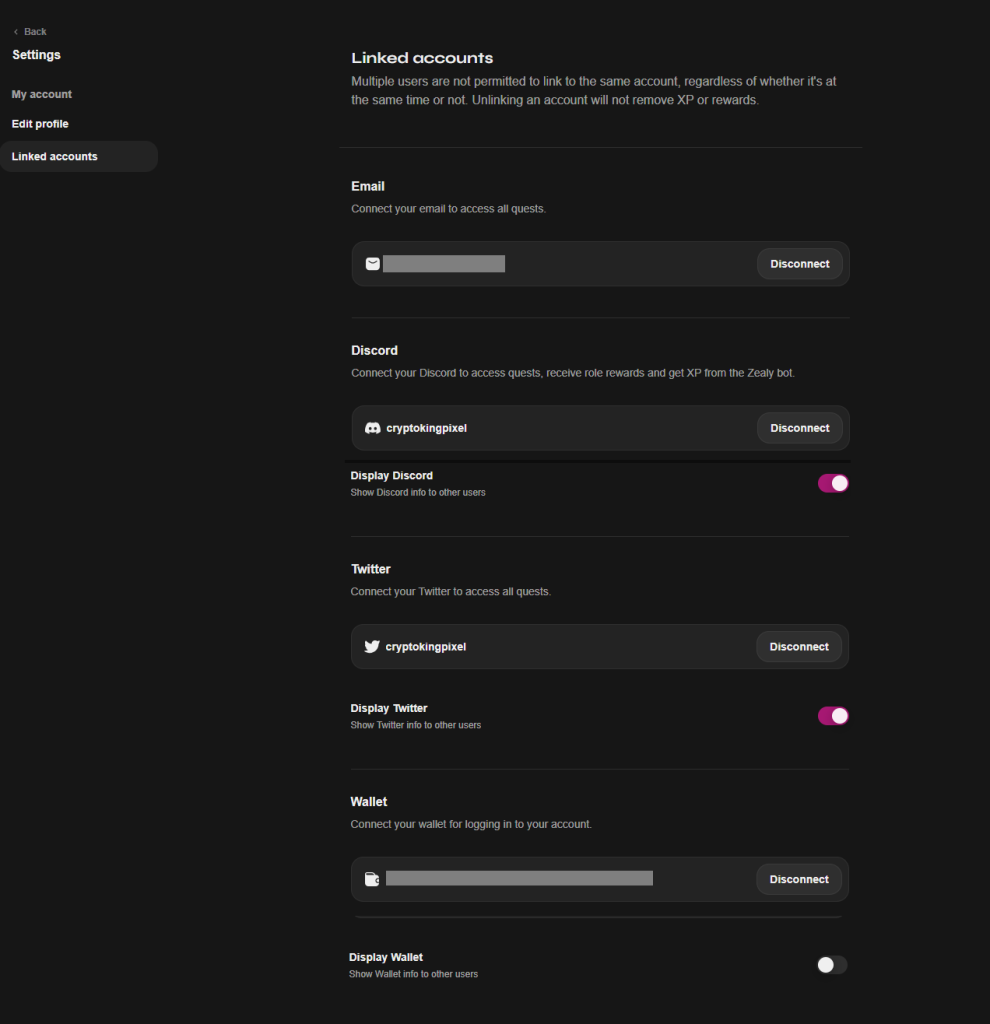The width and height of the screenshot is (990, 1024).
Task: Click the email envelope icon
Action: click(372, 264)
